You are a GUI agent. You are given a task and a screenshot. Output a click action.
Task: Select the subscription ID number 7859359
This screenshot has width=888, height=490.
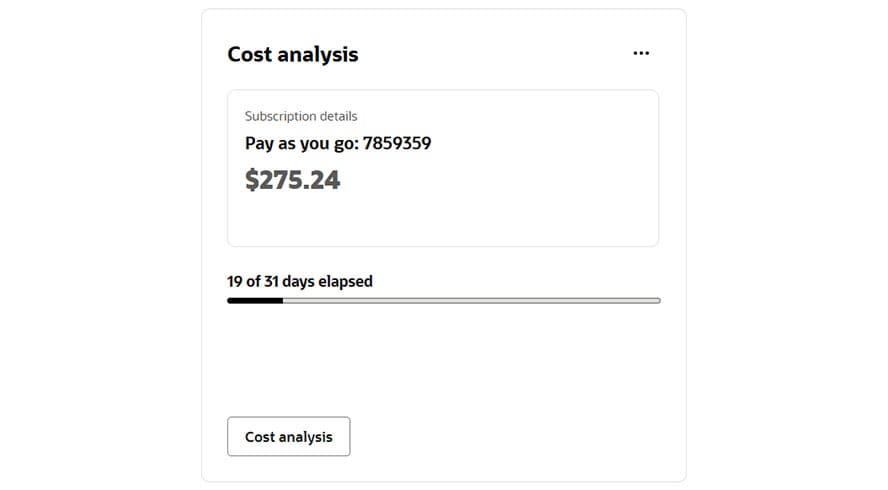[x=396, y=143]
